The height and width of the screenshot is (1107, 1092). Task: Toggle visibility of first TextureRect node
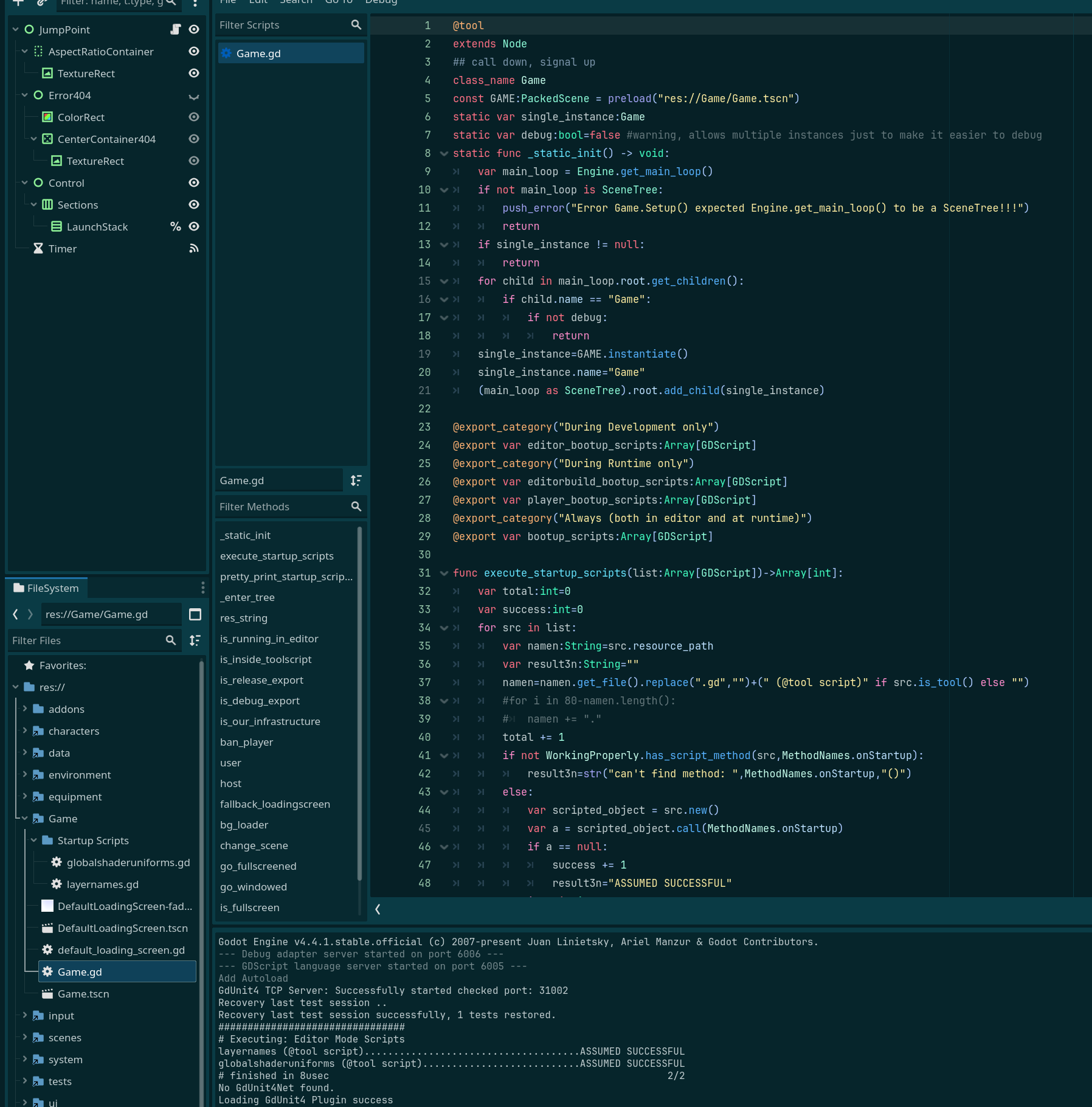194,73
